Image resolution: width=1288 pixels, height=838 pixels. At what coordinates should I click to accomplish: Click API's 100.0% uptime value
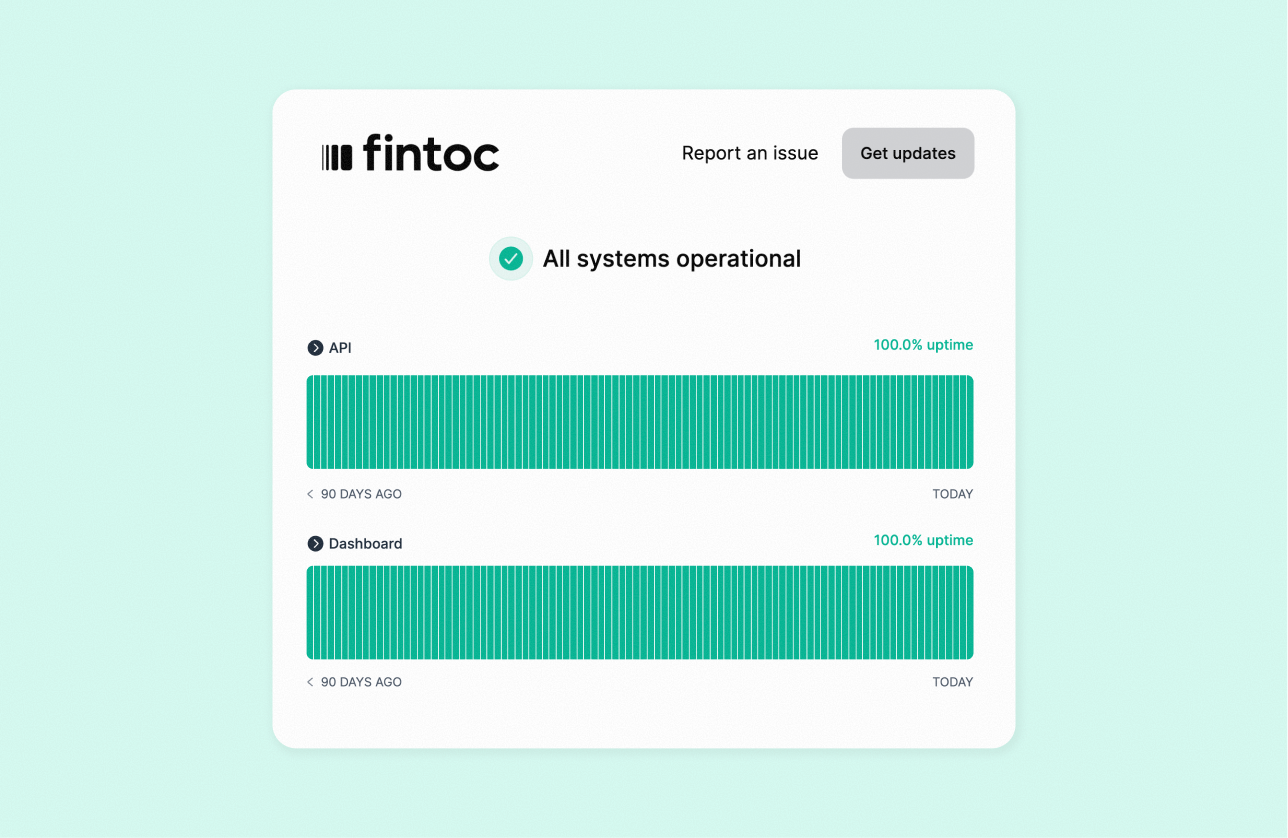tap(923, 345)
